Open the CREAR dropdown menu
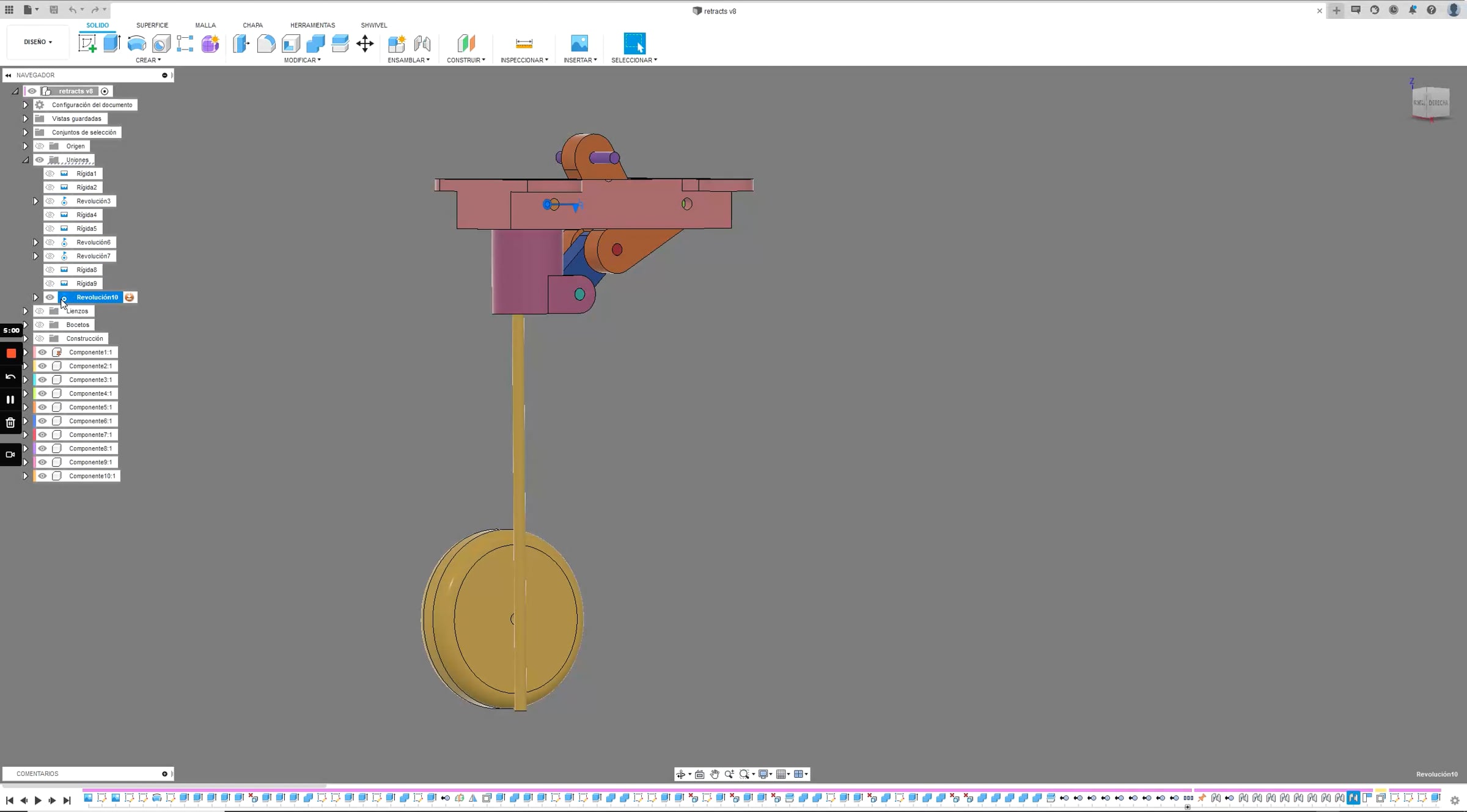 (x=149, y=60)
